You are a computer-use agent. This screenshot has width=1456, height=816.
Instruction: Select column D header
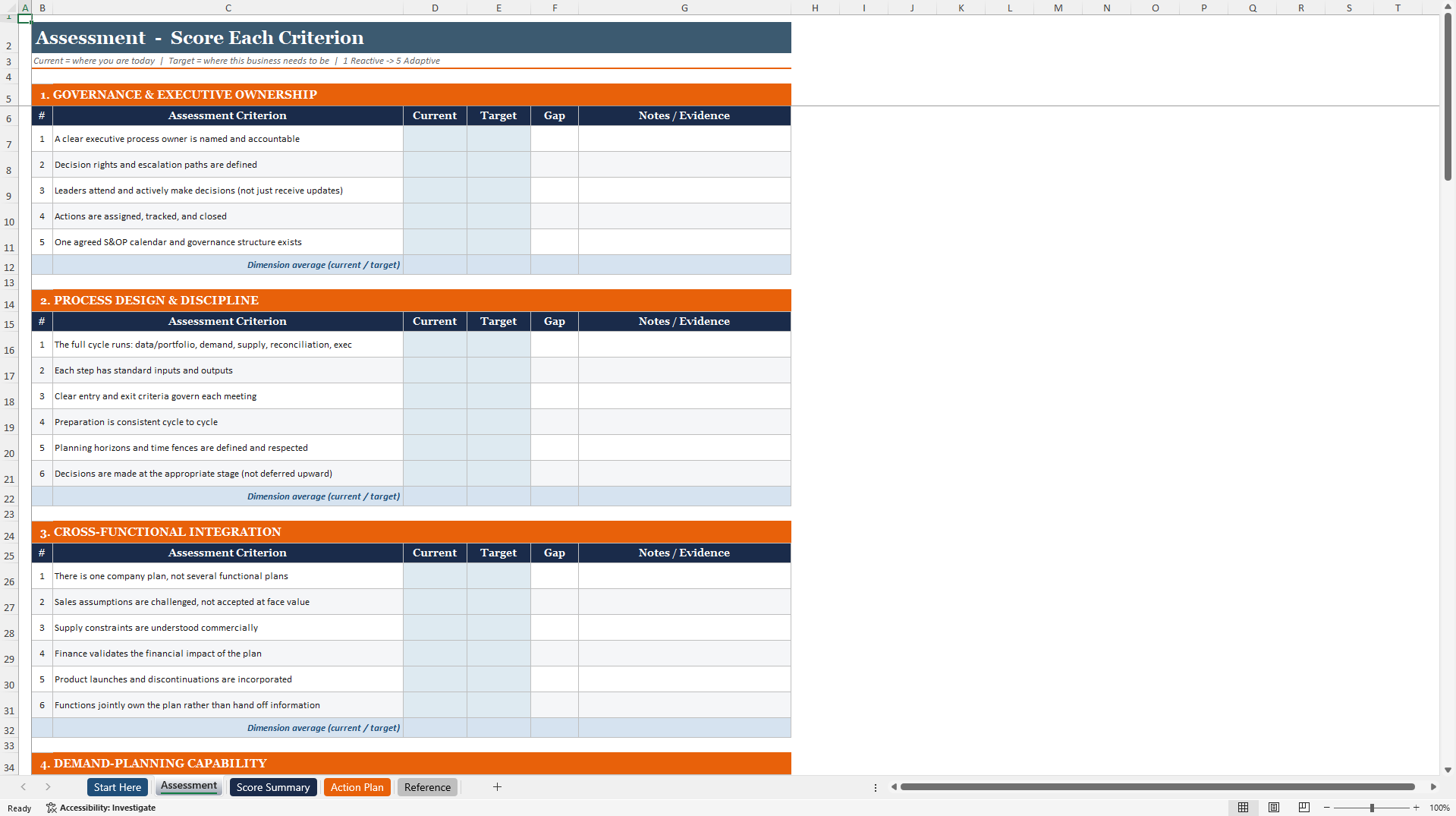pos(435,8)
